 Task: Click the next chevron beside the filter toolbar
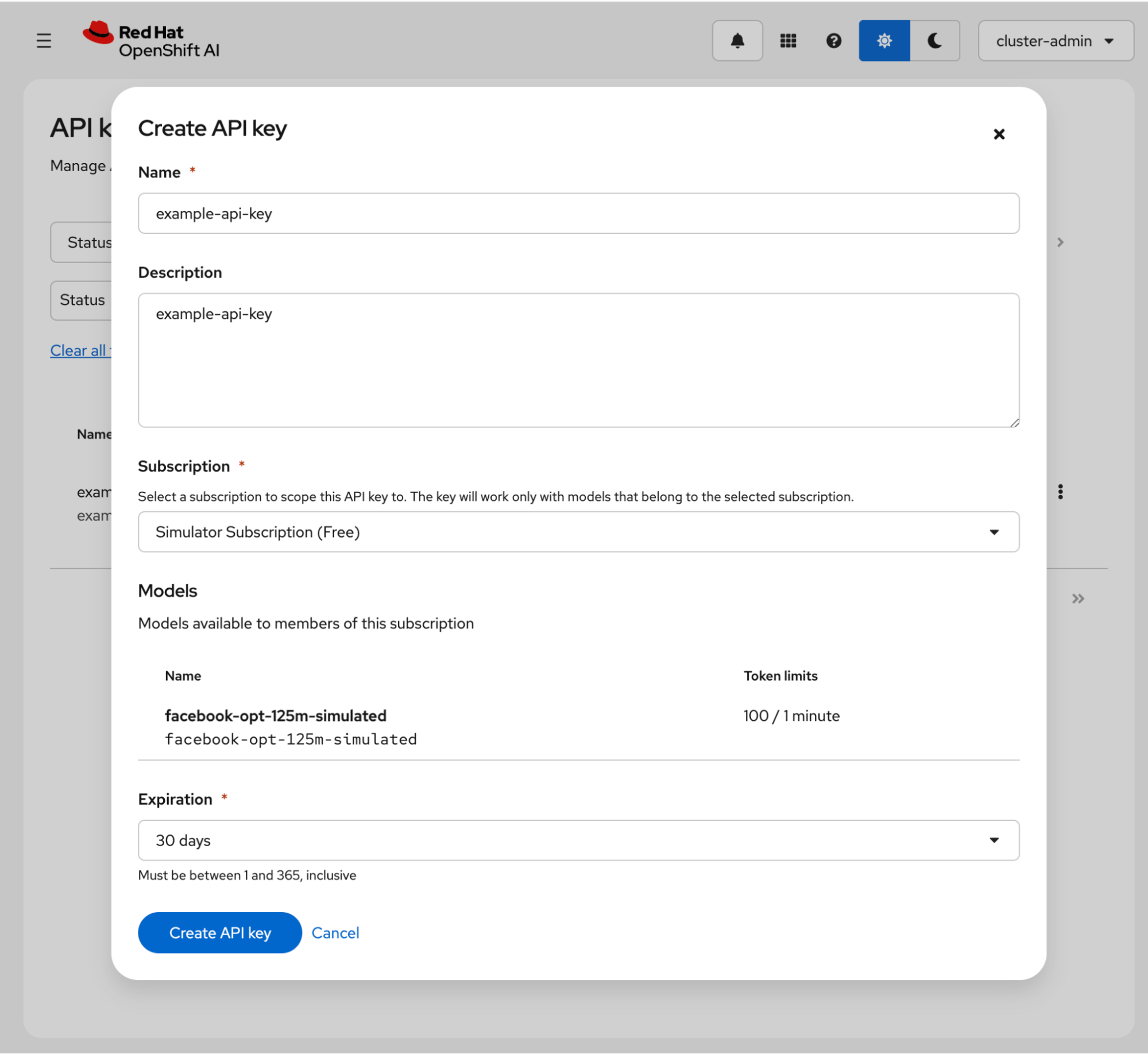1060,242
